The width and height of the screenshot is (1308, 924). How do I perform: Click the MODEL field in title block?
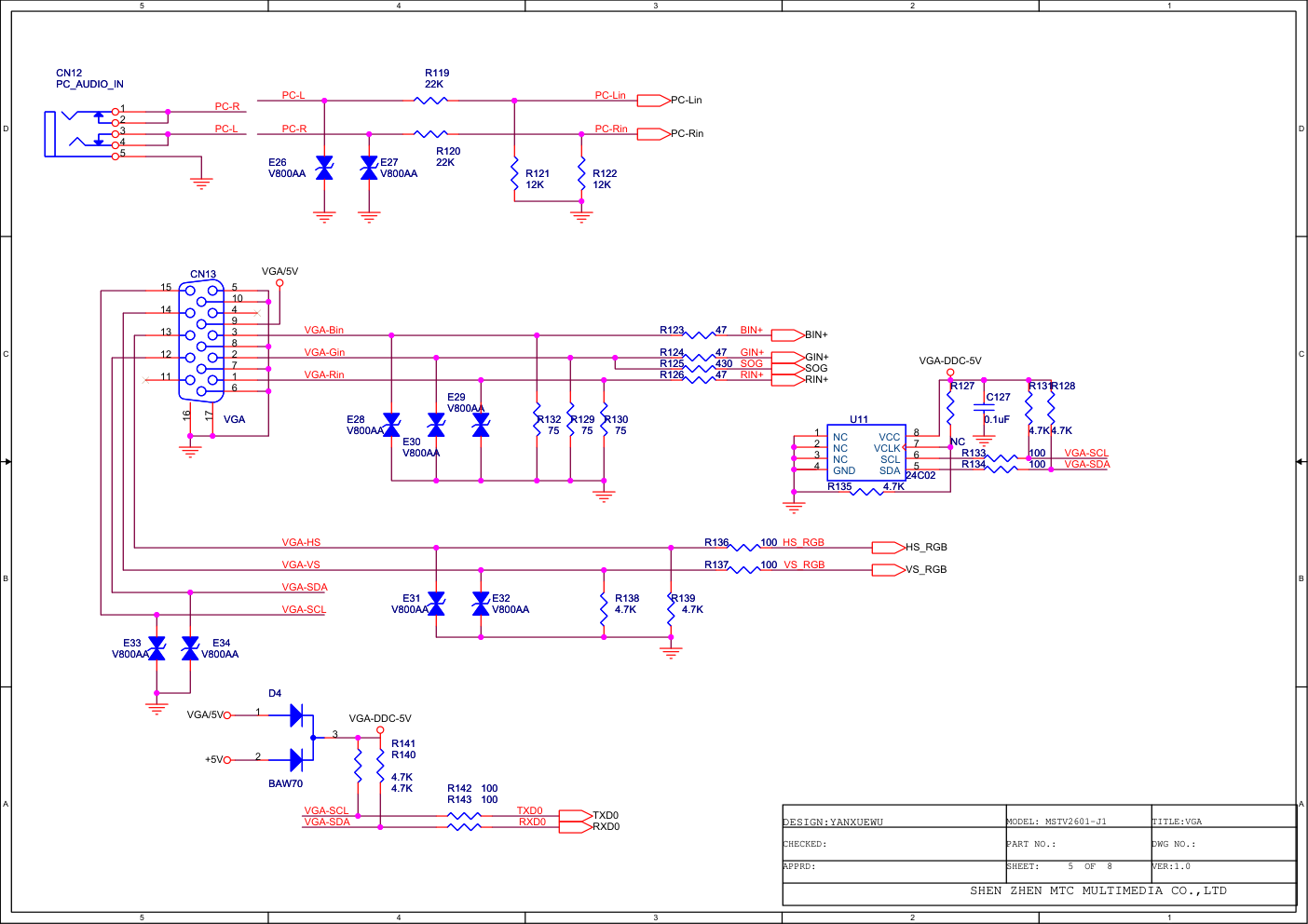(1056, 822)
